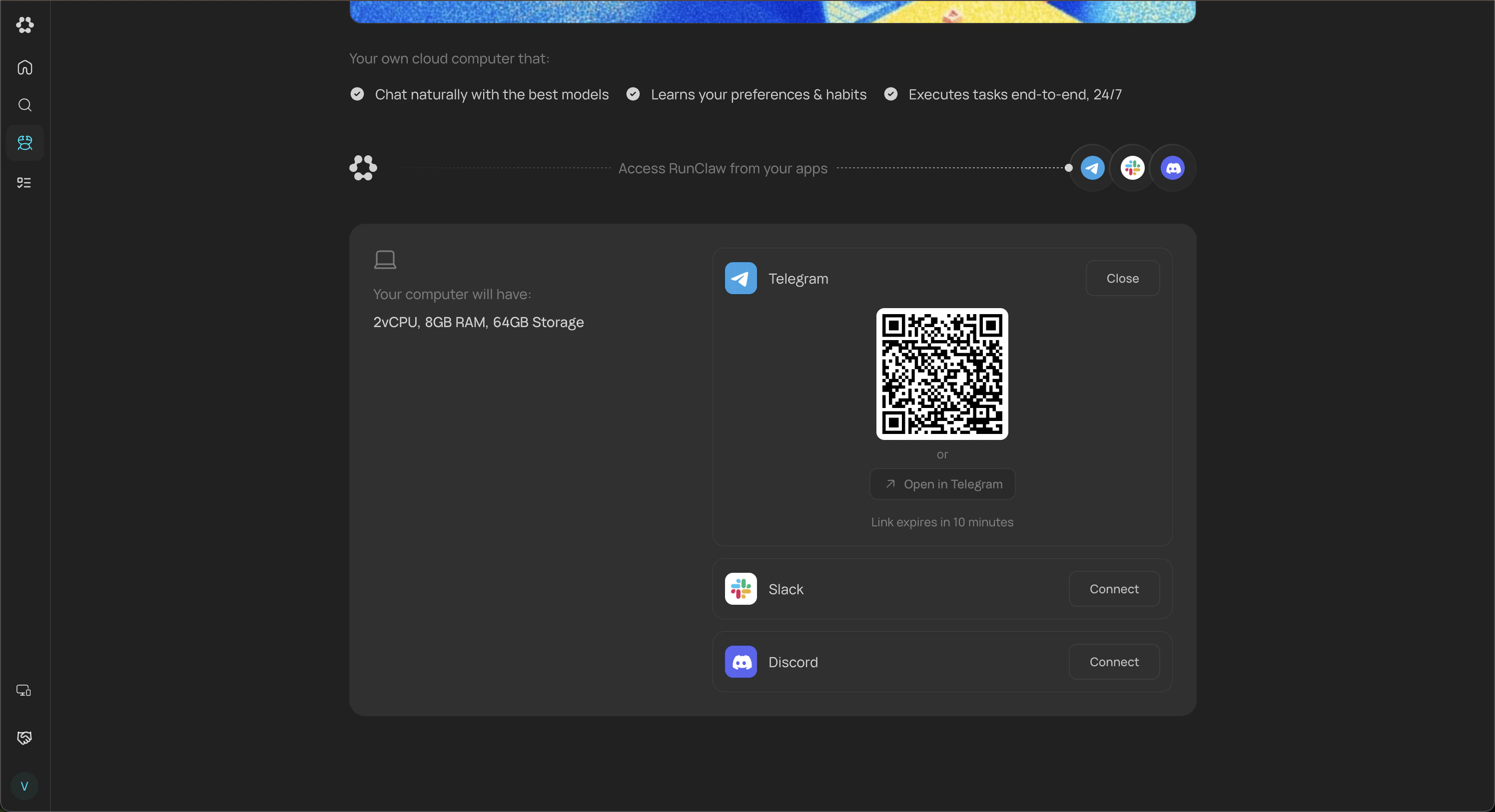
Task: Click "2vCPU, 8GB RAM, 64GB Storage" text
Action: coord(478,323)
